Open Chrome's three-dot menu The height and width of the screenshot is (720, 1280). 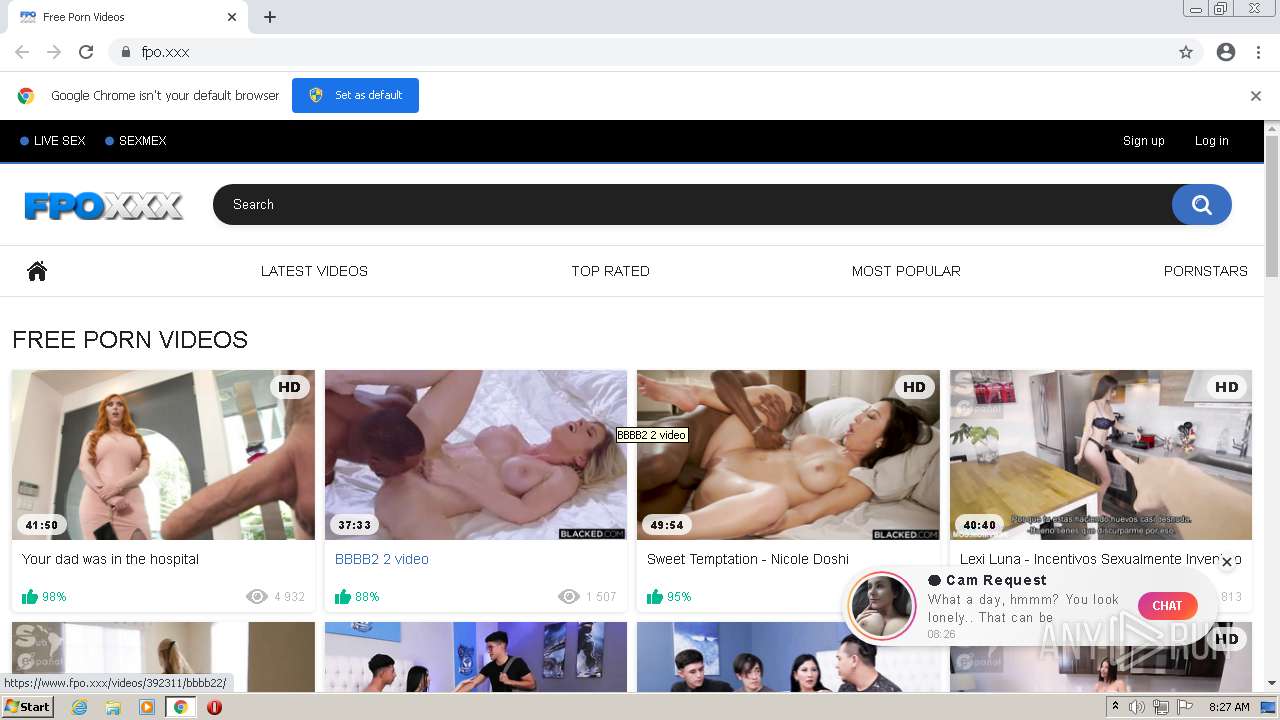pos(1258,52)
